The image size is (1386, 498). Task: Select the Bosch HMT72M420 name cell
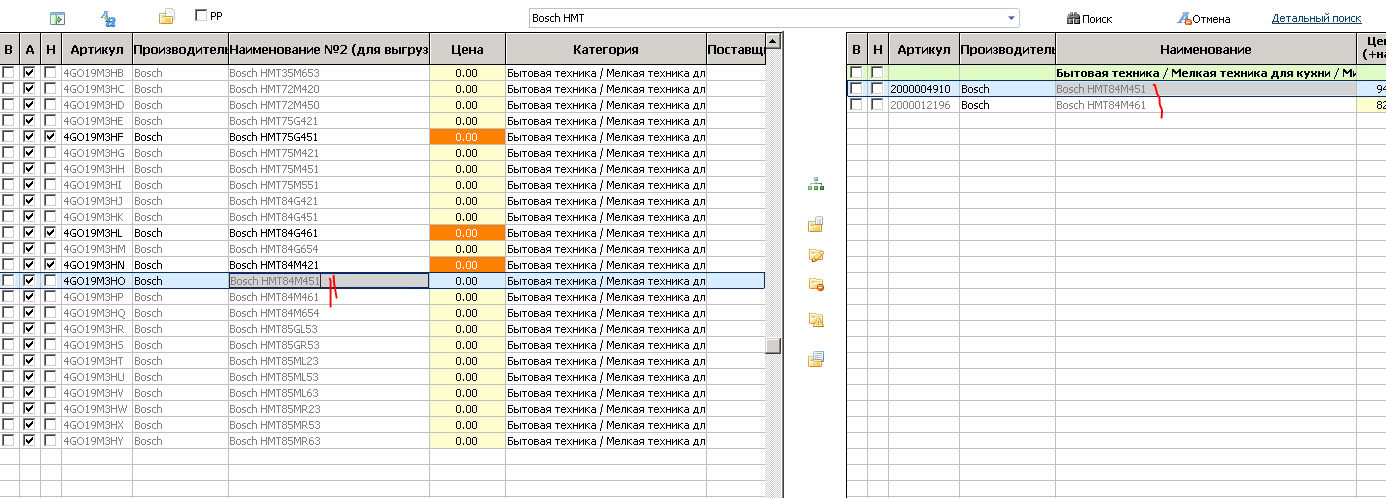coord(329,89)
